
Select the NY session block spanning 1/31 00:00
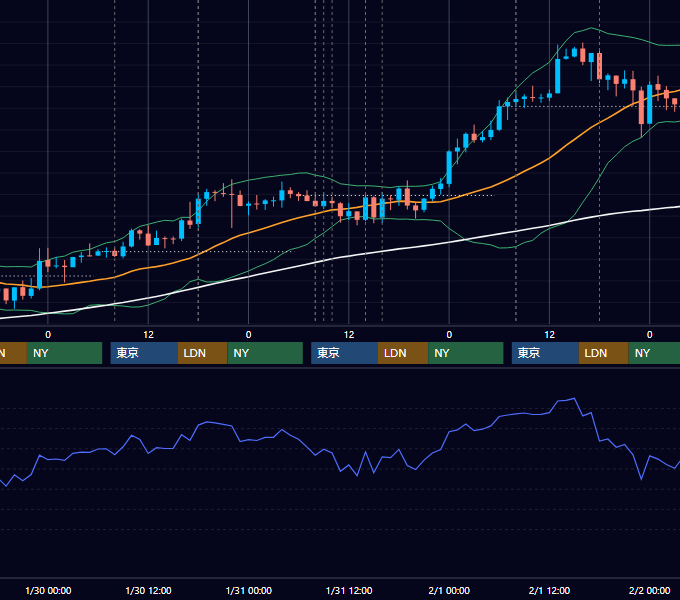(x=265, y=353)
